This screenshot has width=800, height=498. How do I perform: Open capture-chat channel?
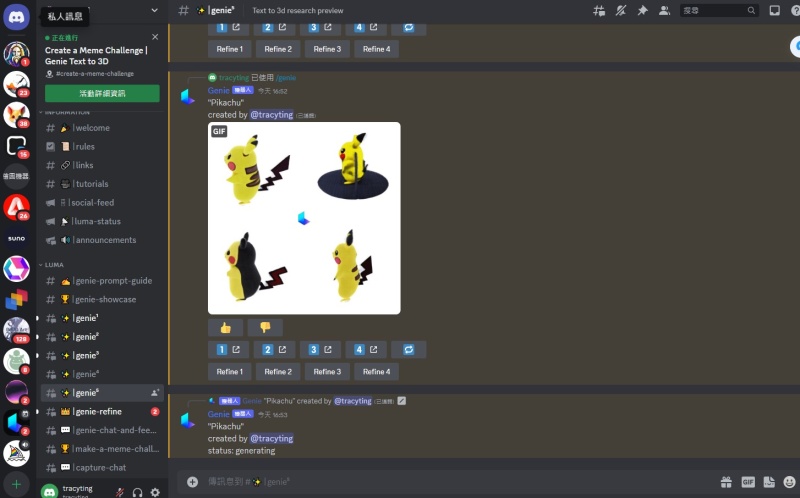click(102, 467)
